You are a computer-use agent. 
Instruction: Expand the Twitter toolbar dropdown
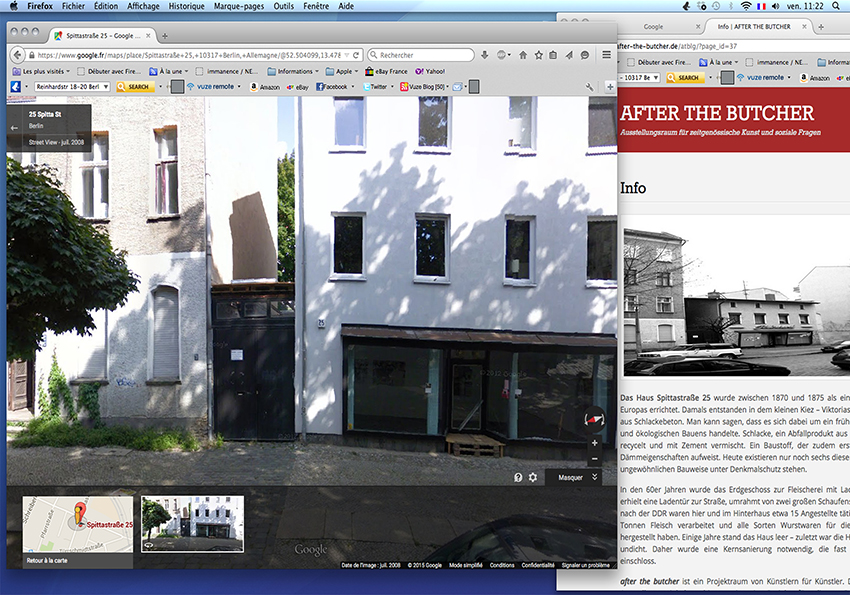[392, 87]
